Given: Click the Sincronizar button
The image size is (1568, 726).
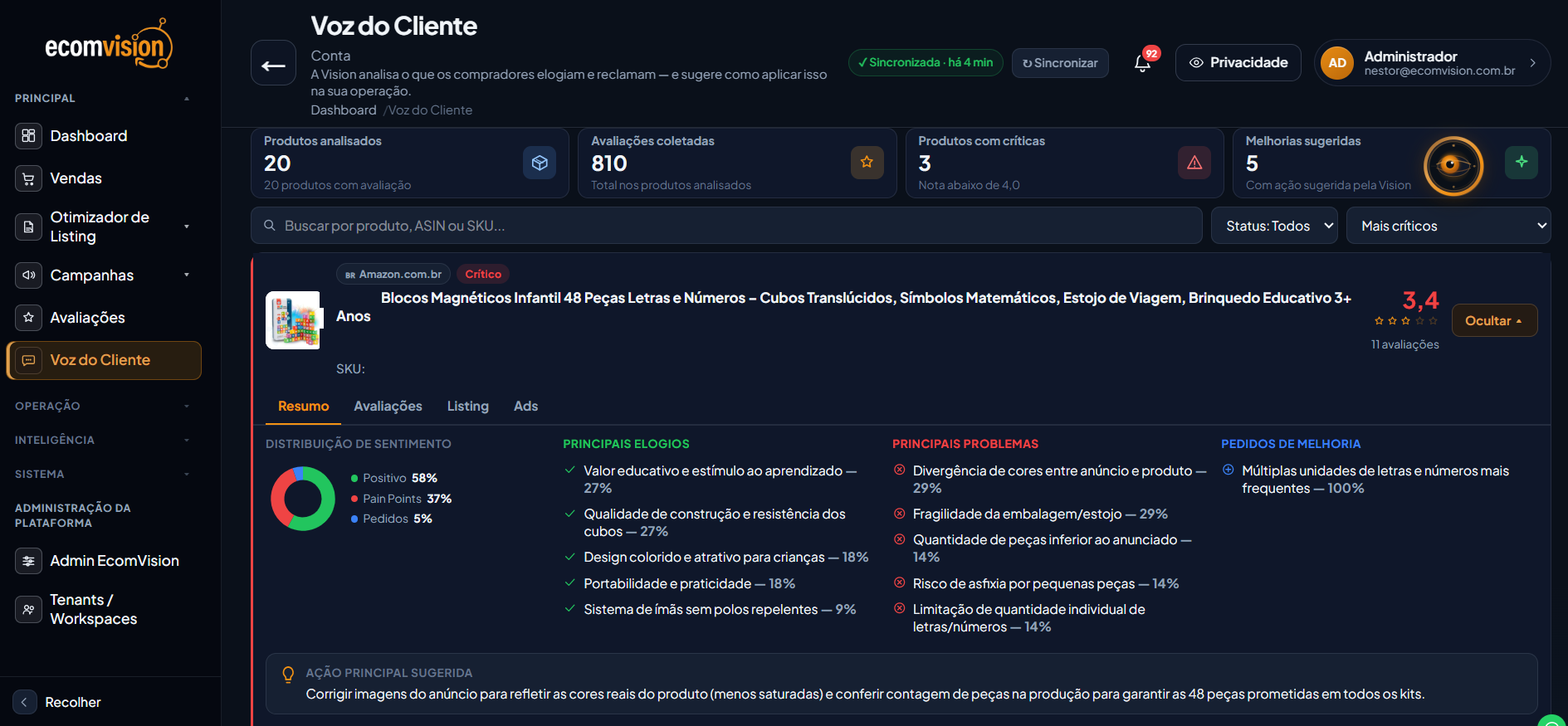Looking at the screenshot, I should pos(1060,63).
